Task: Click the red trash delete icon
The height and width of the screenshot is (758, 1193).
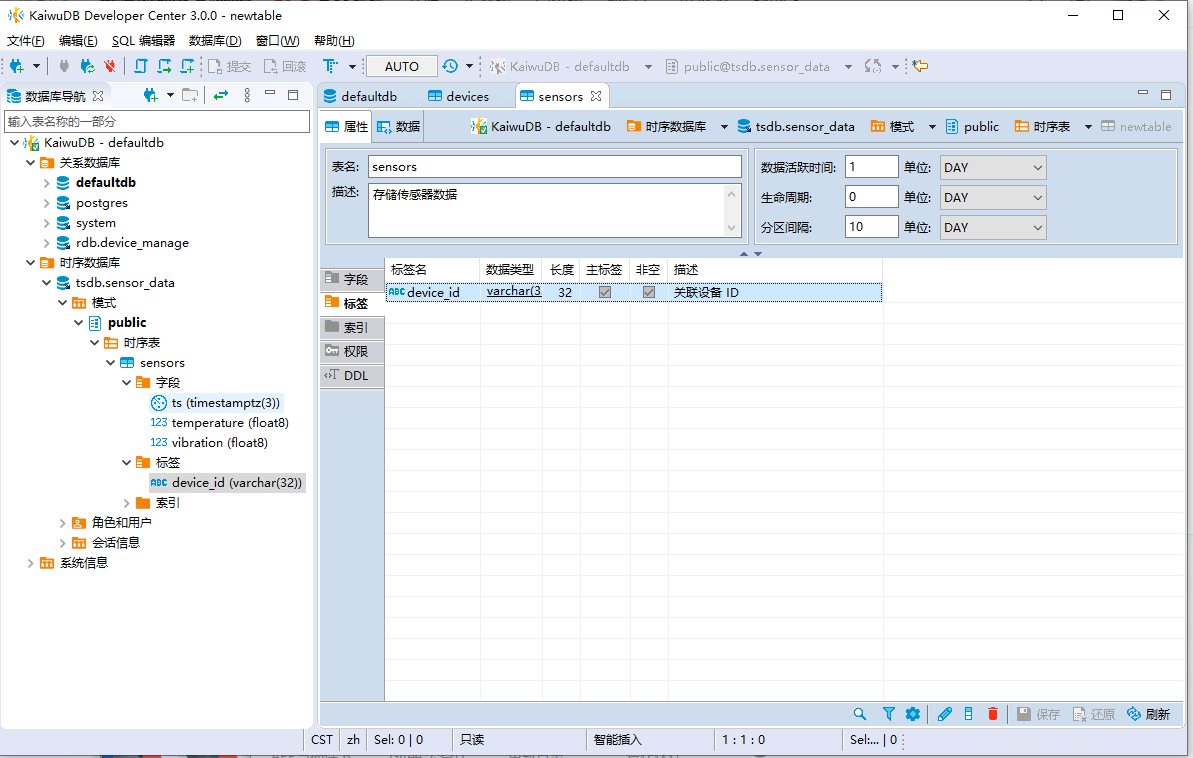Action: [993, 714]
